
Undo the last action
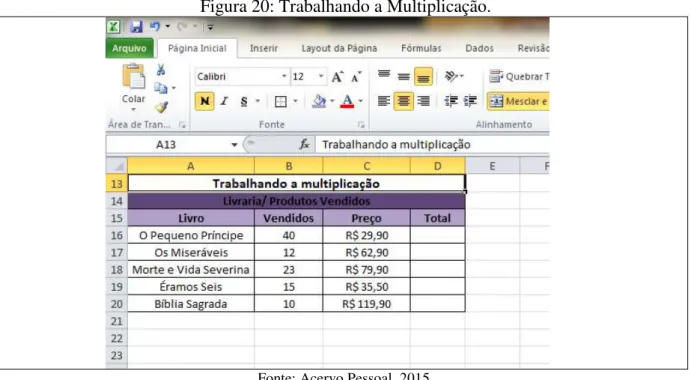(155, 26)
